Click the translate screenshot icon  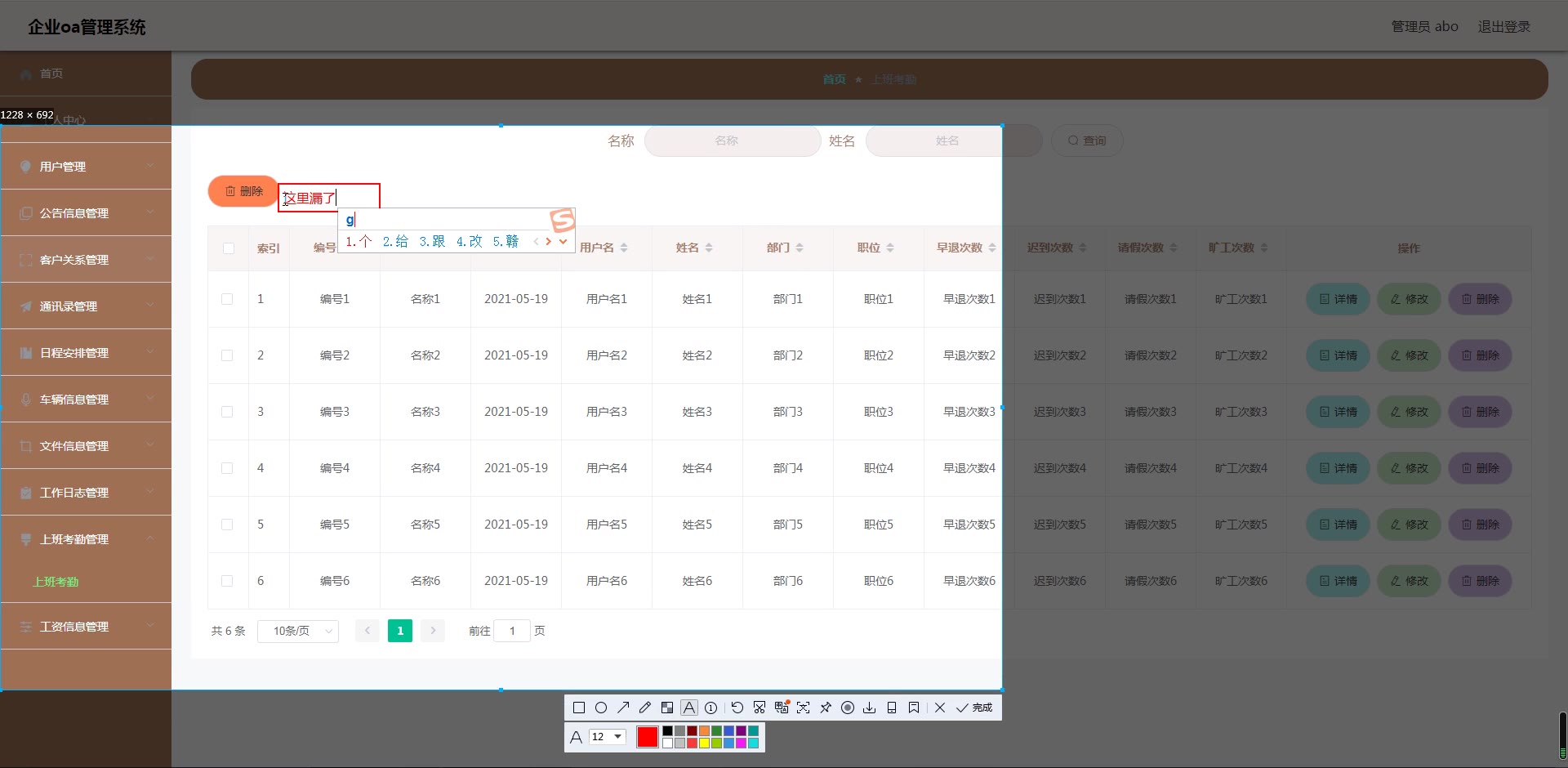[782, 708]
